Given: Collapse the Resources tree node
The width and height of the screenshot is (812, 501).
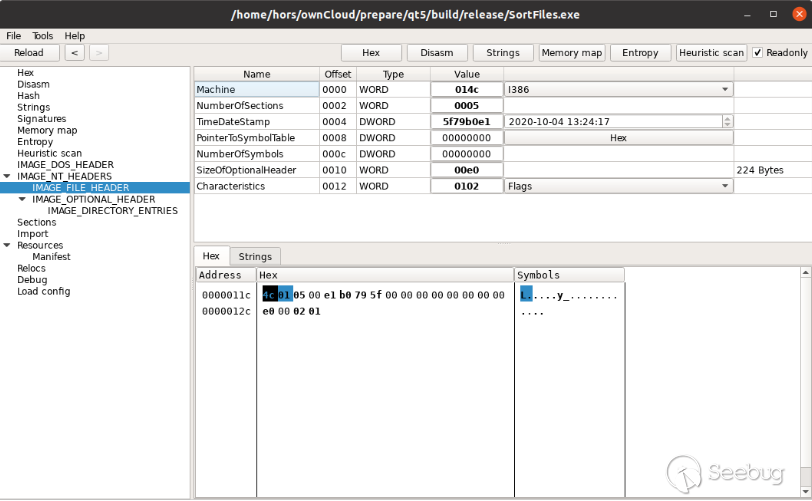Looking at the screenshot, I should pos(8,245).
